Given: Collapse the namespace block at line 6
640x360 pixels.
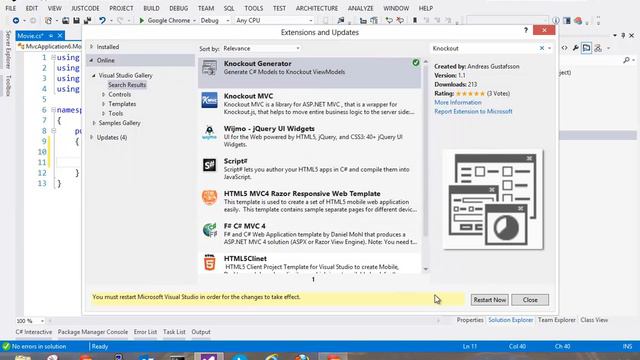Looking at the screenshot, I should pos(53,110).
